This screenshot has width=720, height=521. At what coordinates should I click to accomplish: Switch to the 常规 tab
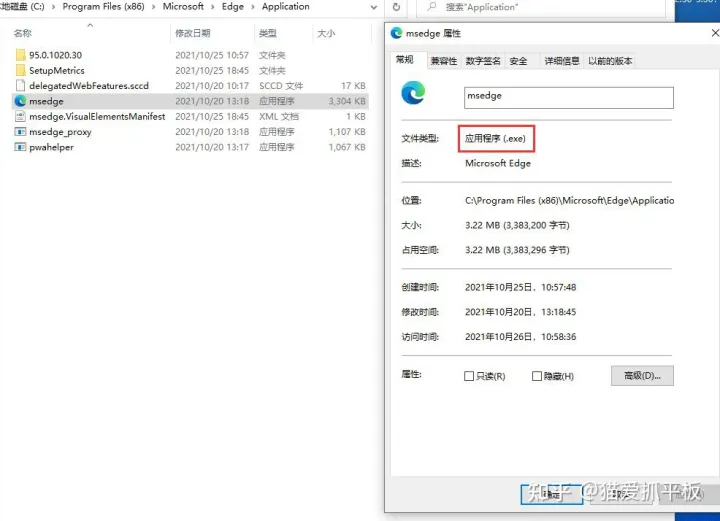click(x=405, y=60)
